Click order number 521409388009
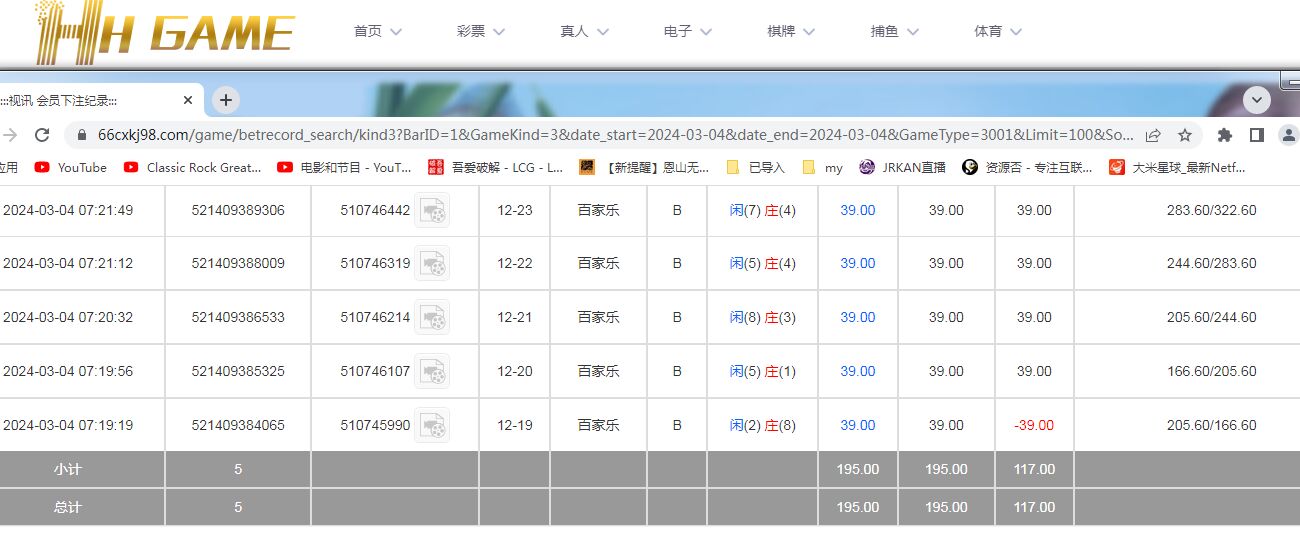The width and height of the screenshot is (1300, 534). 238,264
